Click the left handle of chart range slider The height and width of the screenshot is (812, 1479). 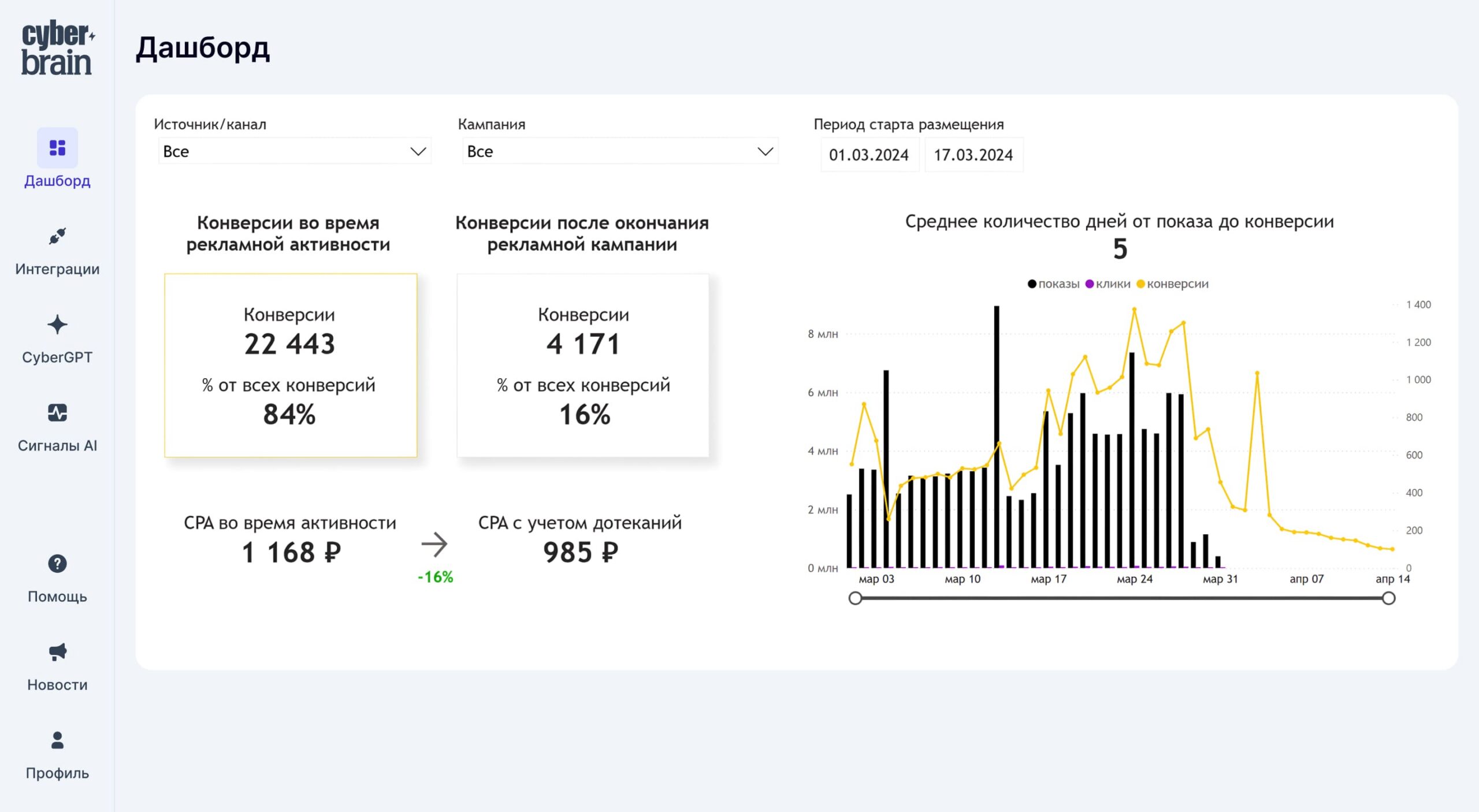tap(856, 598)
